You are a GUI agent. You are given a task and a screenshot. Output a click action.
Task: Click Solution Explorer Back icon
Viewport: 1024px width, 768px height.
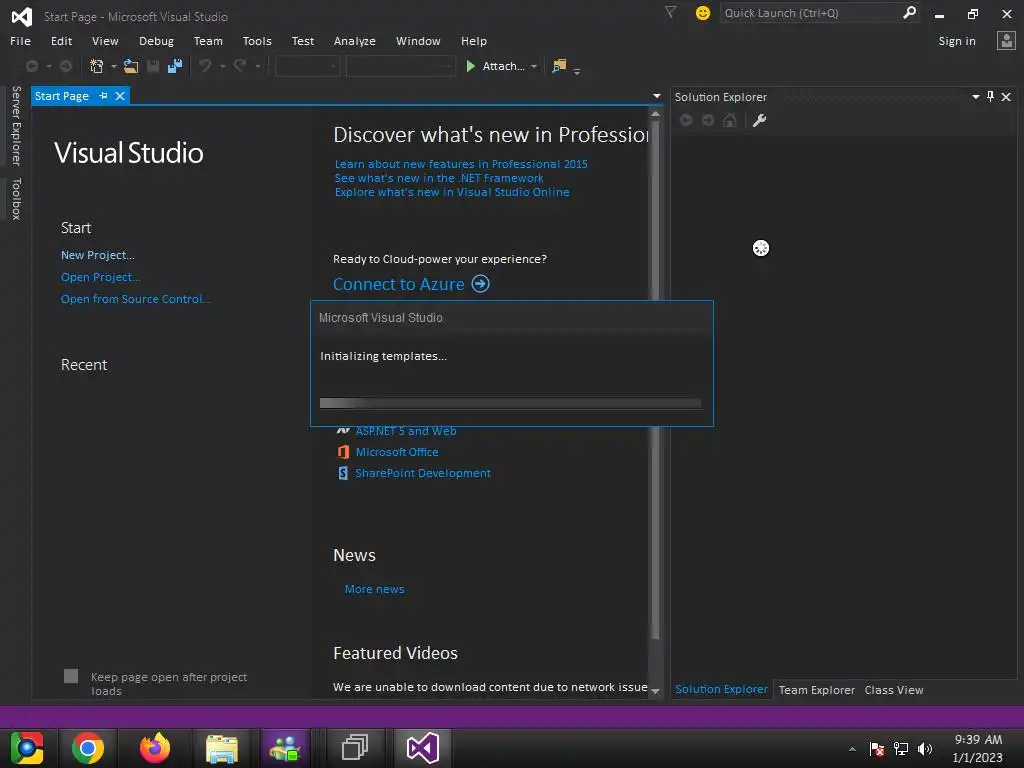click(x=686, y=120)
